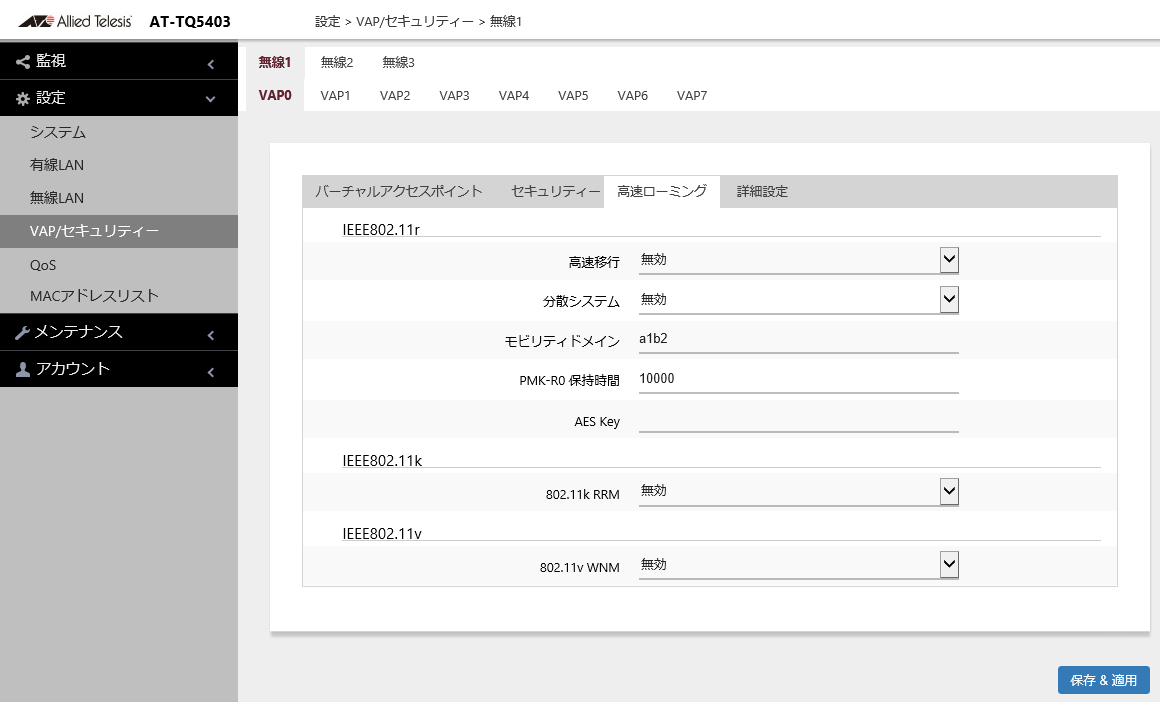
Task: Switch to 無線2 tab
Action: pos(337,63)
